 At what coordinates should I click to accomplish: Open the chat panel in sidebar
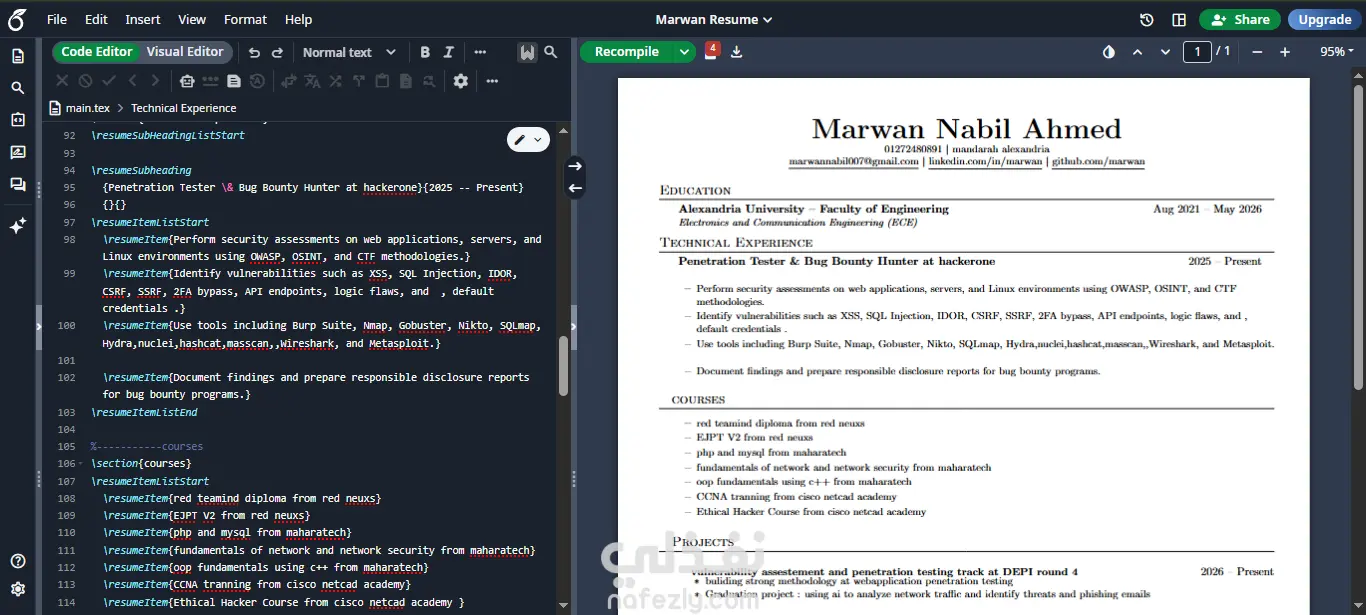click(18, 184)
